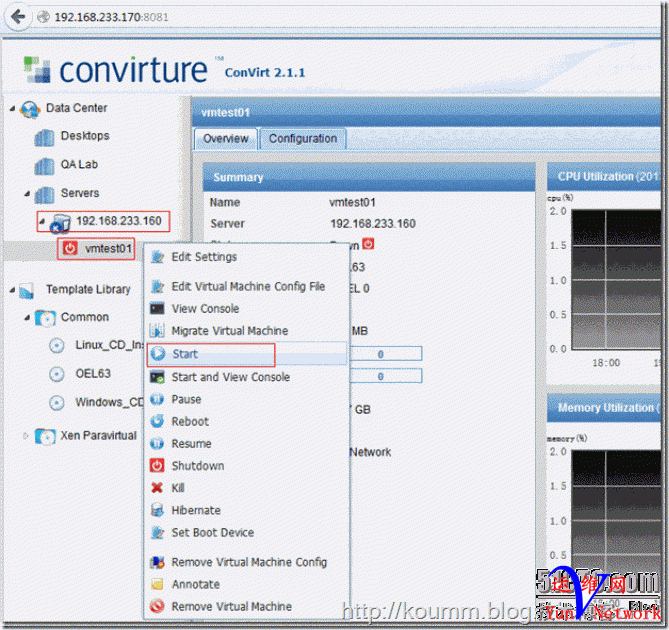Collapse the 192.168.233.160 server node
Screen dimensions: 669x630
coord(42,221)
